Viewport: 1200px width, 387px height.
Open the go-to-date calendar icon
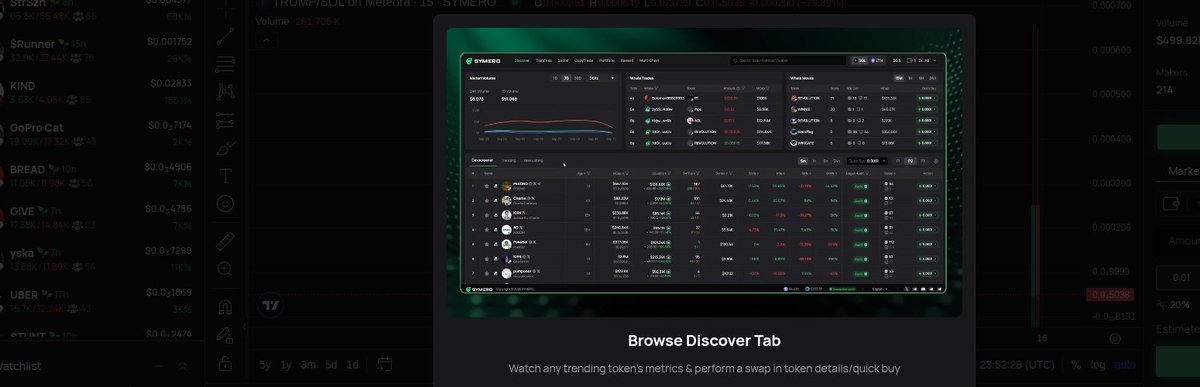[x=384, y=364]
